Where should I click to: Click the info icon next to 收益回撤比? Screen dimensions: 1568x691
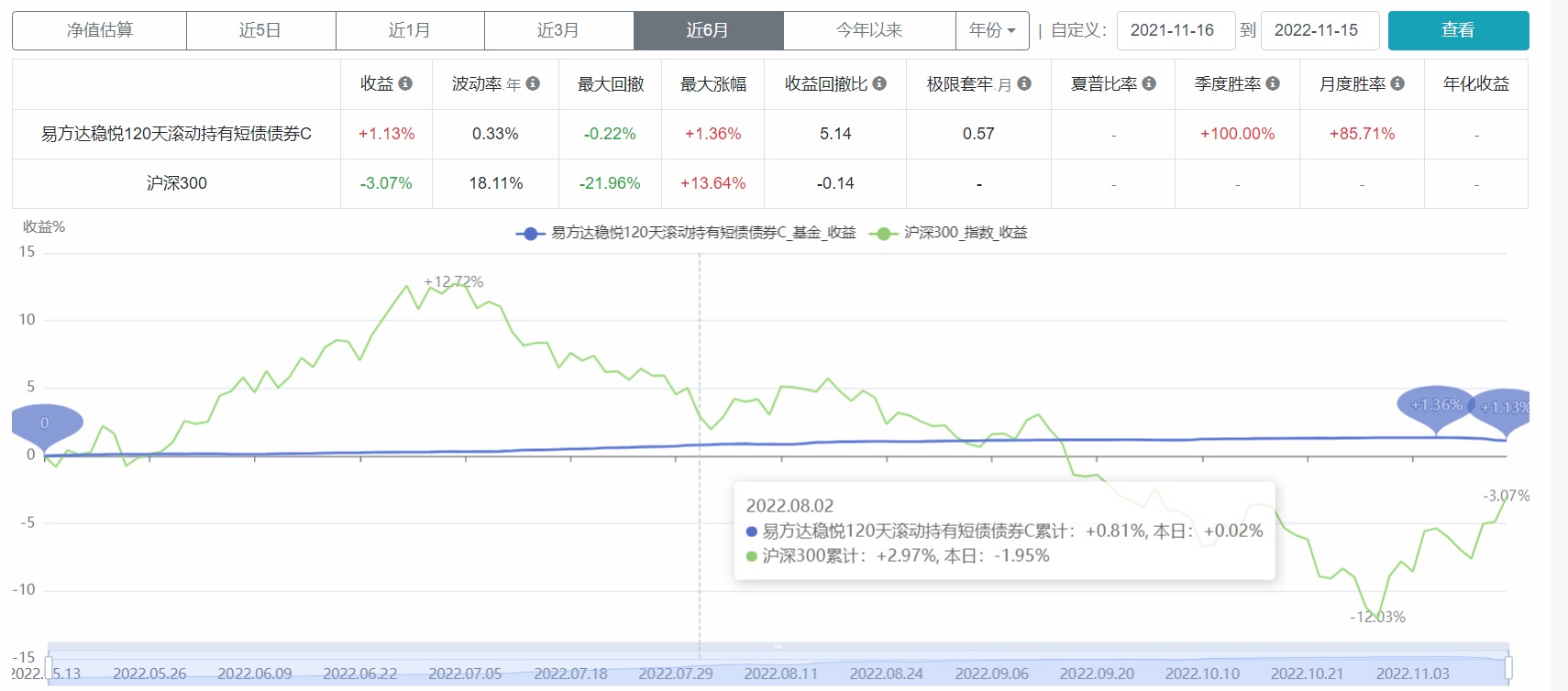(x=879, y=83)
